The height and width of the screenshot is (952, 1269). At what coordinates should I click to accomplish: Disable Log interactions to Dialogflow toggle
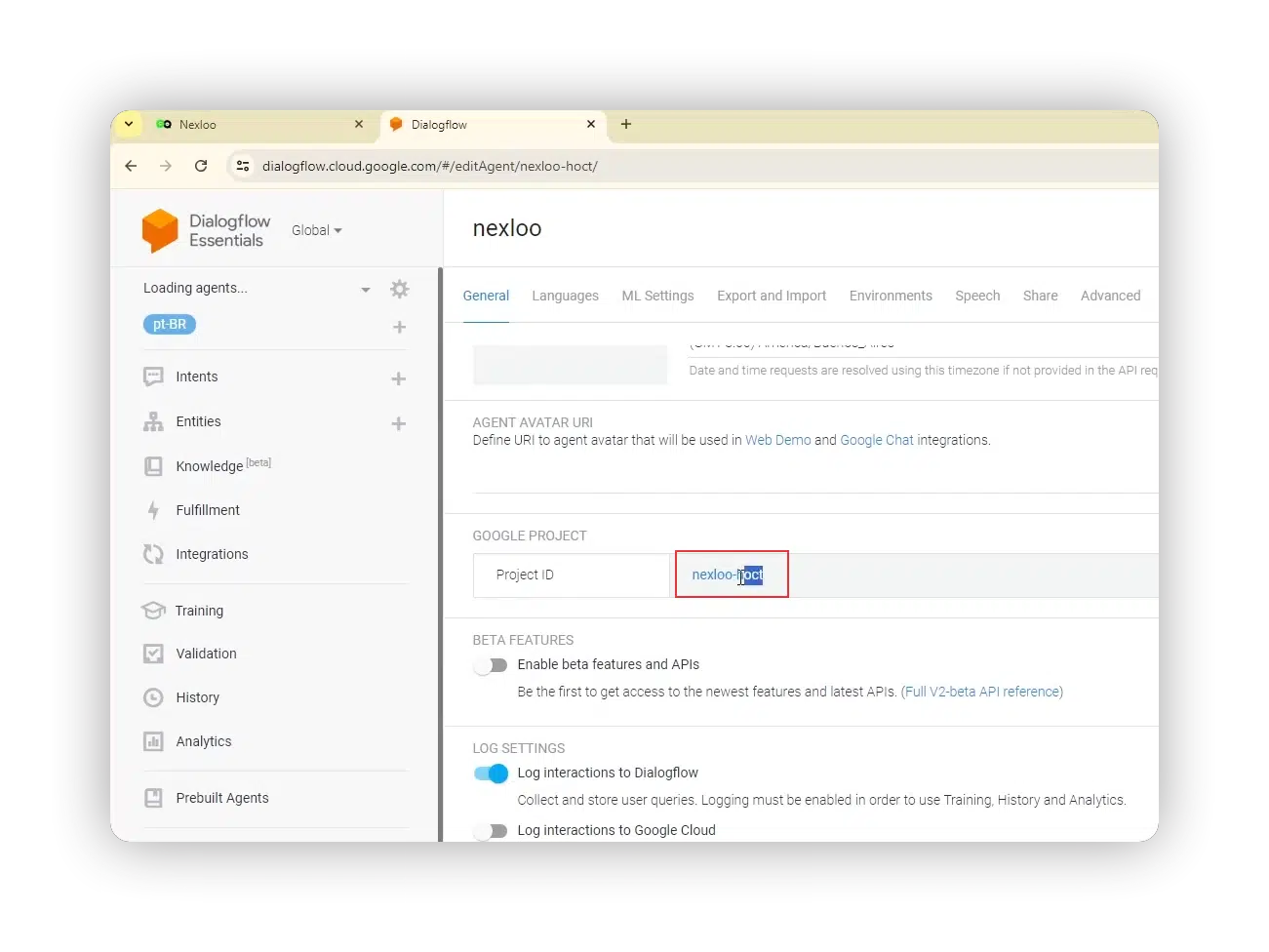[491, 773]
